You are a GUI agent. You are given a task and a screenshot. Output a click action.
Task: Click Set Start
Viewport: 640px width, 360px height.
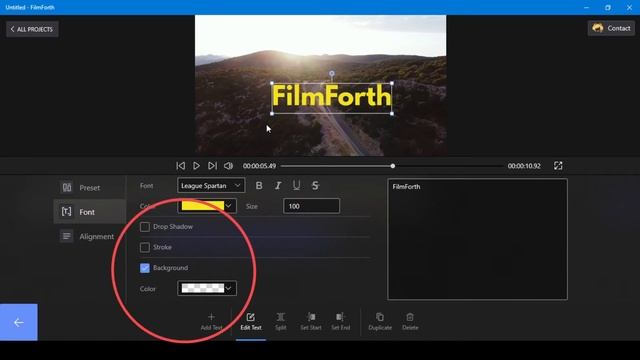(x=311, y=322)
